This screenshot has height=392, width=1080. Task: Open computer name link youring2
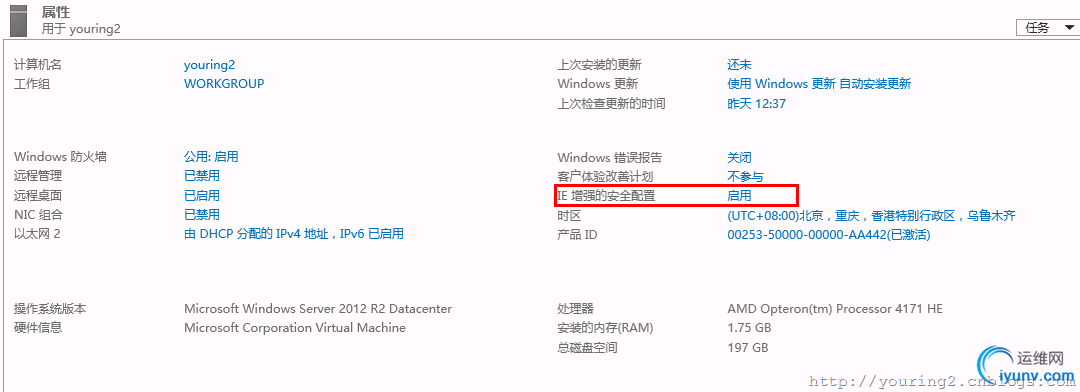coord(209,65)
